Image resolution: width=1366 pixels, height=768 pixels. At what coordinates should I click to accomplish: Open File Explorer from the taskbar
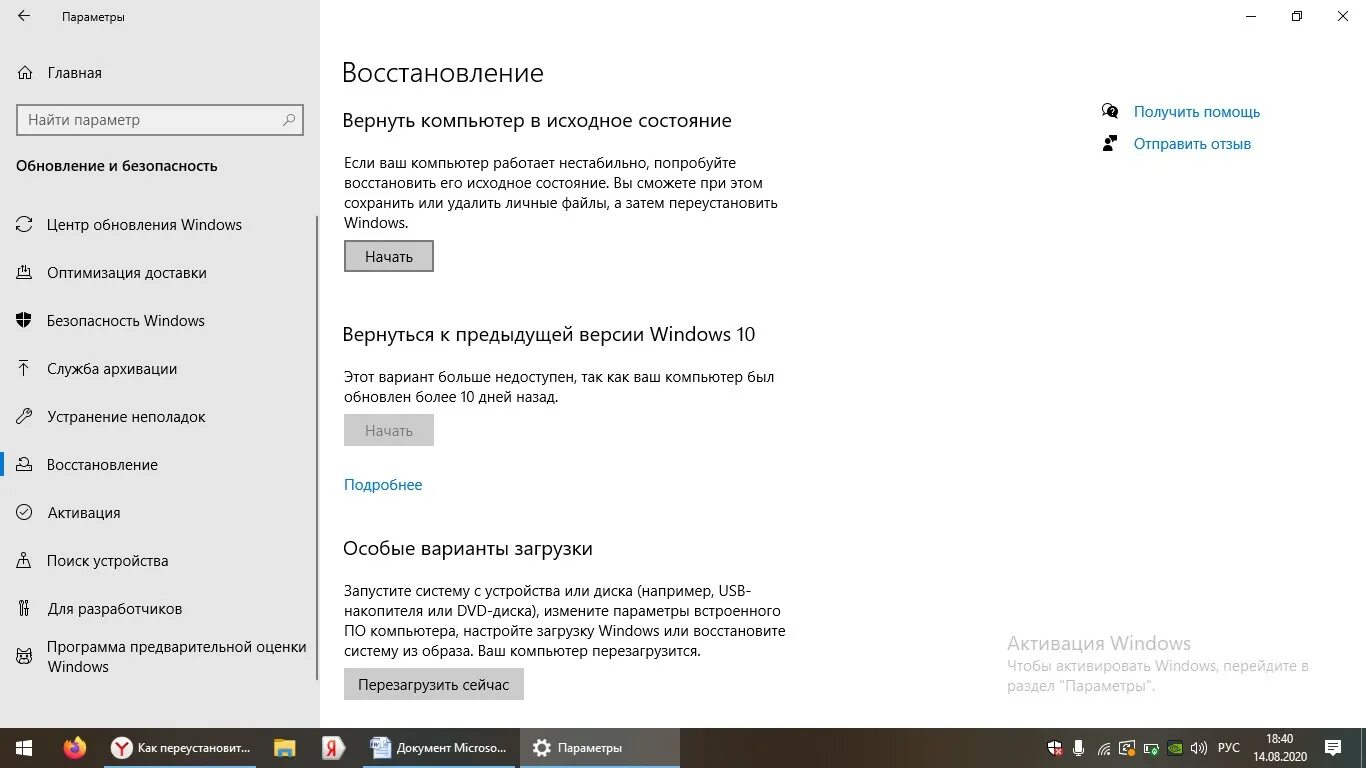click(x=285, y=748)
